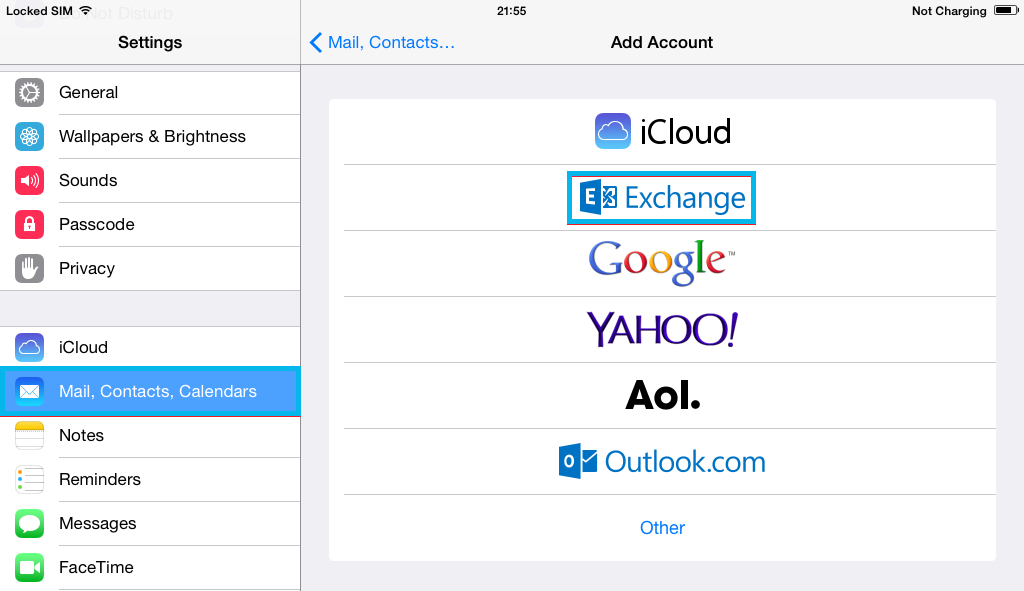Tap the green Messages bubble icon

(29, 523)
